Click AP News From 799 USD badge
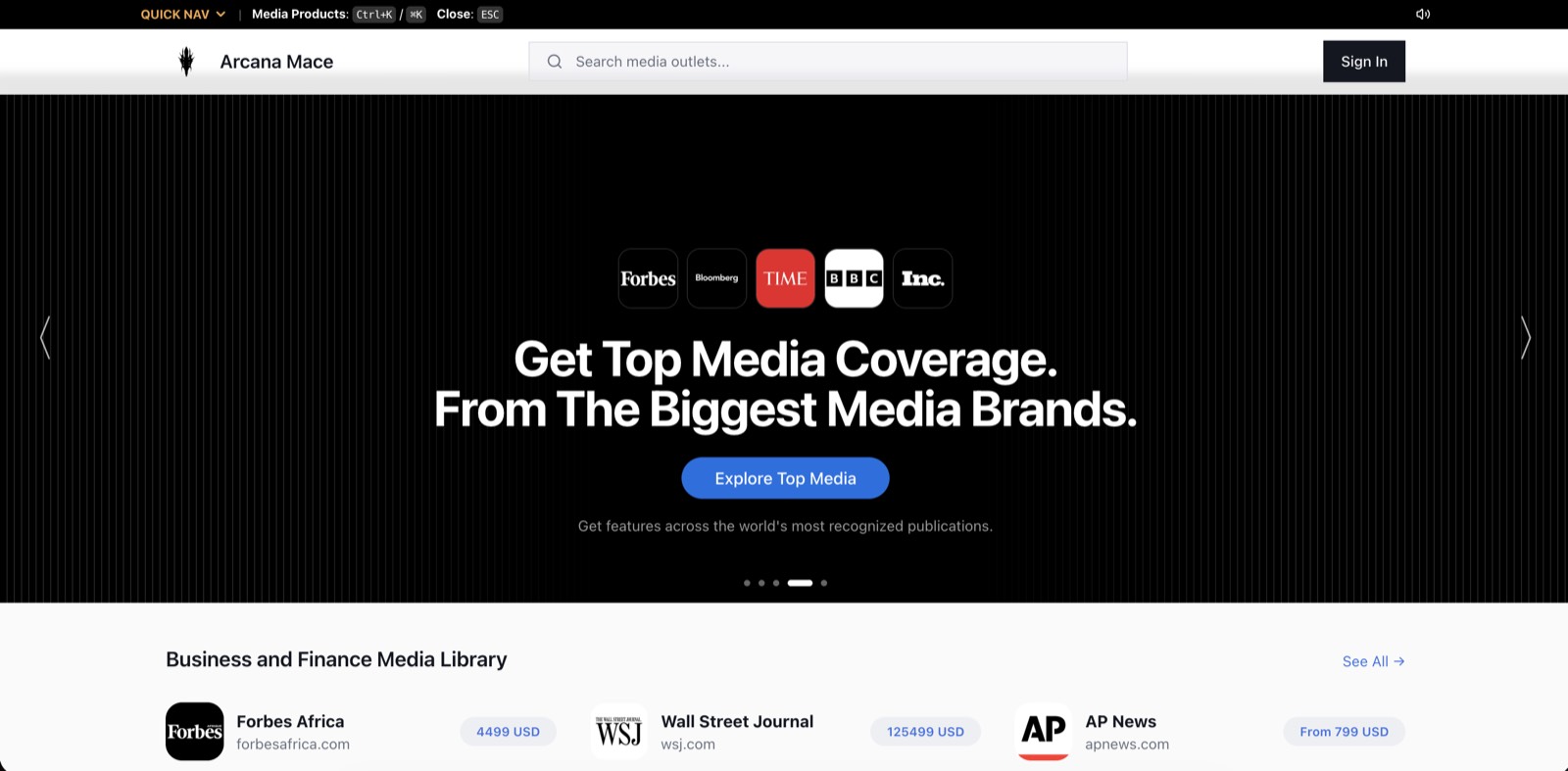Screen dimensions: 1568x771 pyautogui.click(x=1344, y=732)
